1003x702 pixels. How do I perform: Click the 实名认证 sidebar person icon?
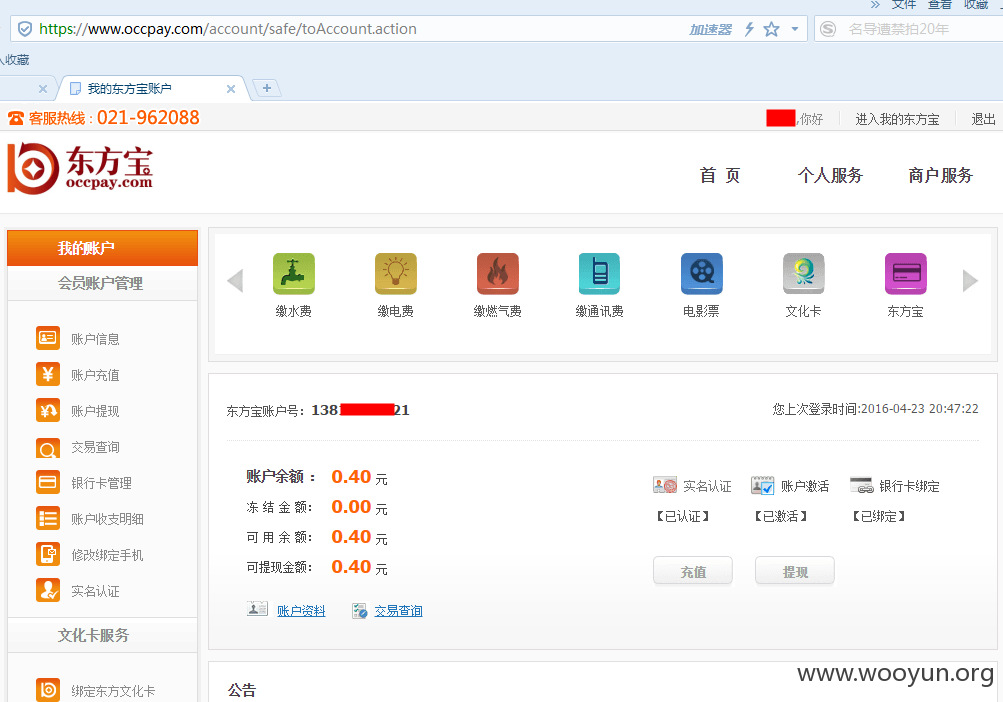coord(48,590)
